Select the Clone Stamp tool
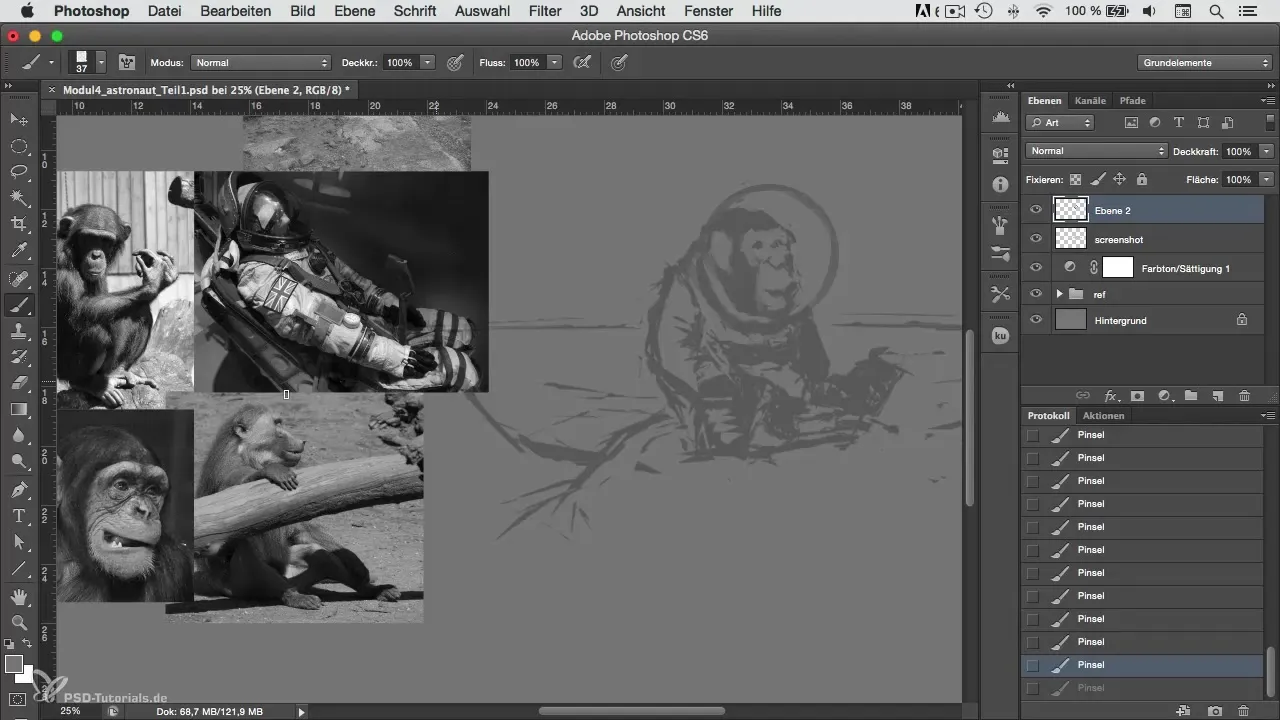The width and height of the screenshot is (1280, 720). point(19,331)
